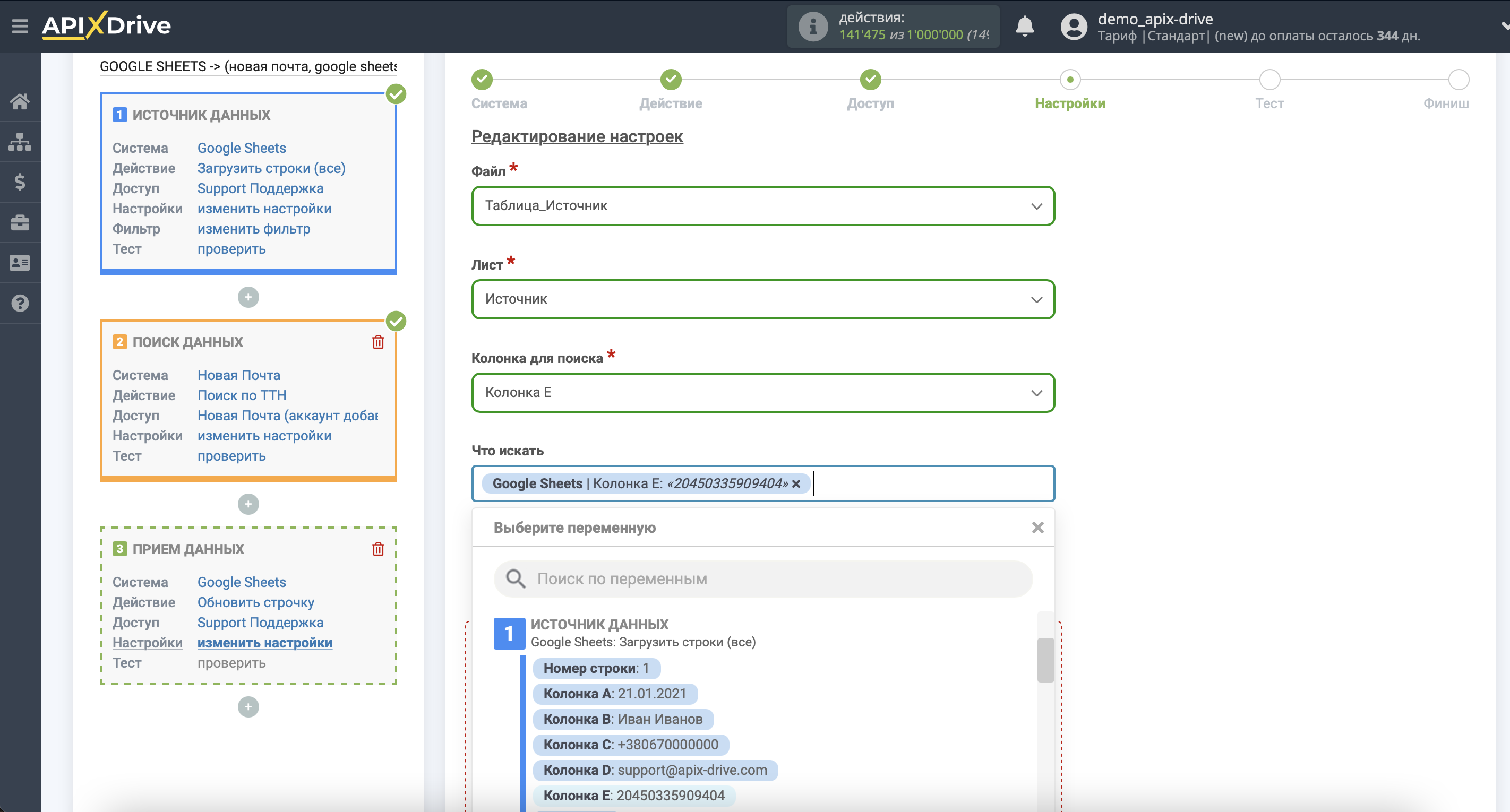Open the Лист dropdown Источник
Screen dimensions: 1510x812
point(762,299)
